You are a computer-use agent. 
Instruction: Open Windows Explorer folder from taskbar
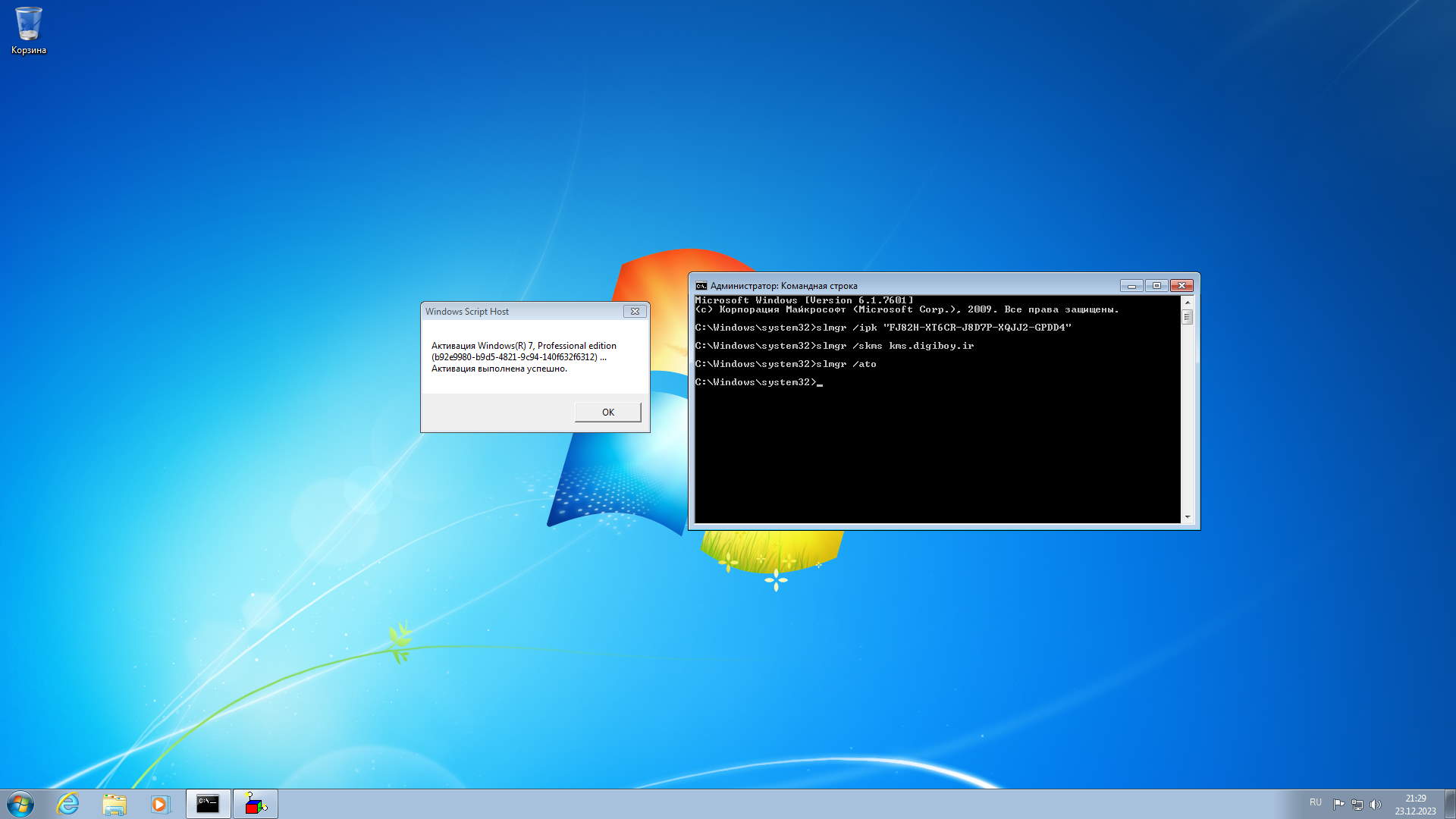click(x=115, y=804)
